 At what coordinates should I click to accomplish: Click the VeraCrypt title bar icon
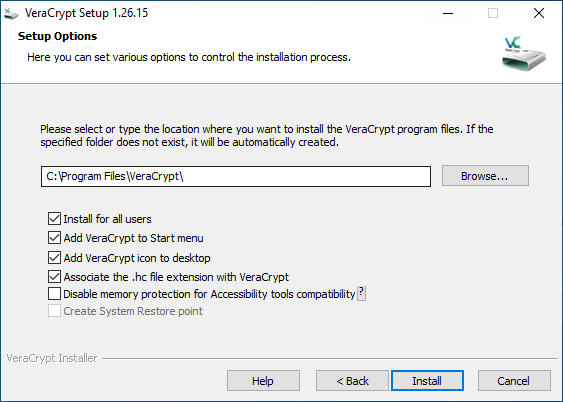pos(11,14)
